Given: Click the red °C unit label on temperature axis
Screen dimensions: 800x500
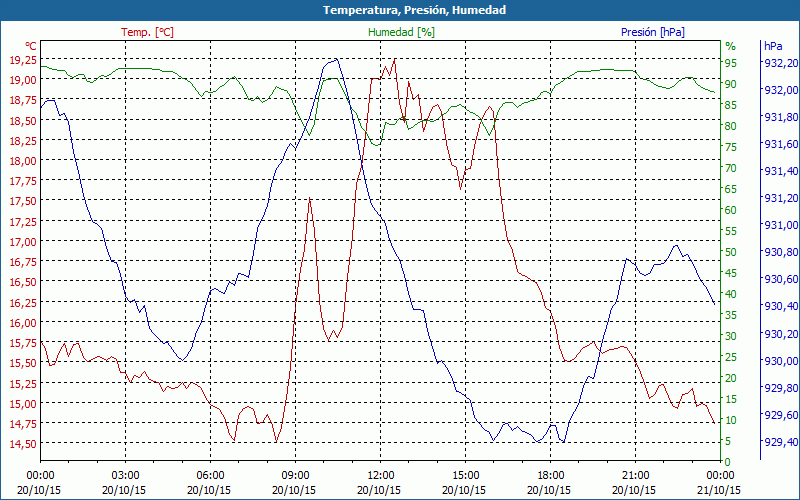Looking at the screenshot, I should 31,46.
